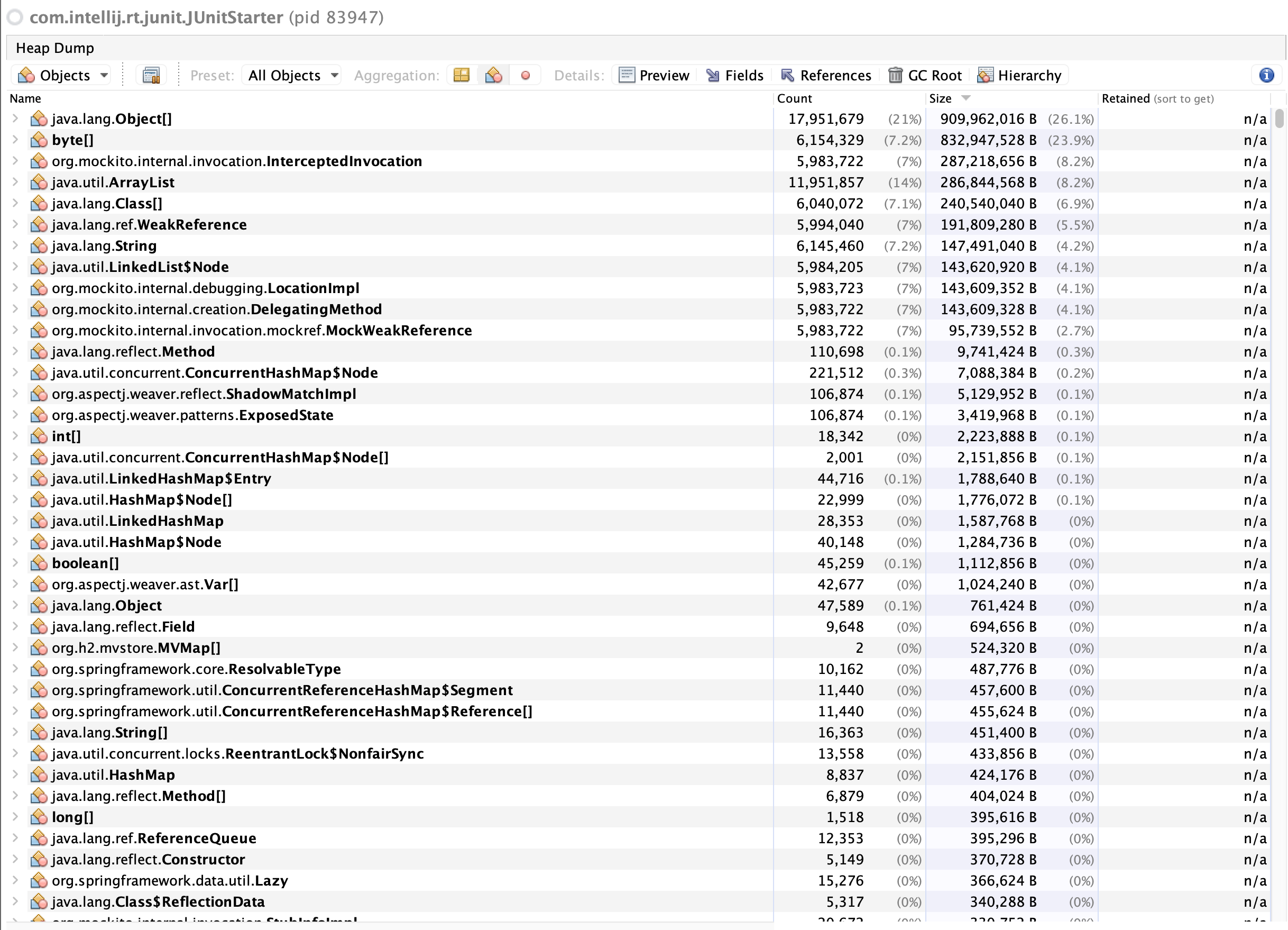This screenshot has height=930, width=1288.
Task: Click the class icon next to int[]
Action: [39, 436]
